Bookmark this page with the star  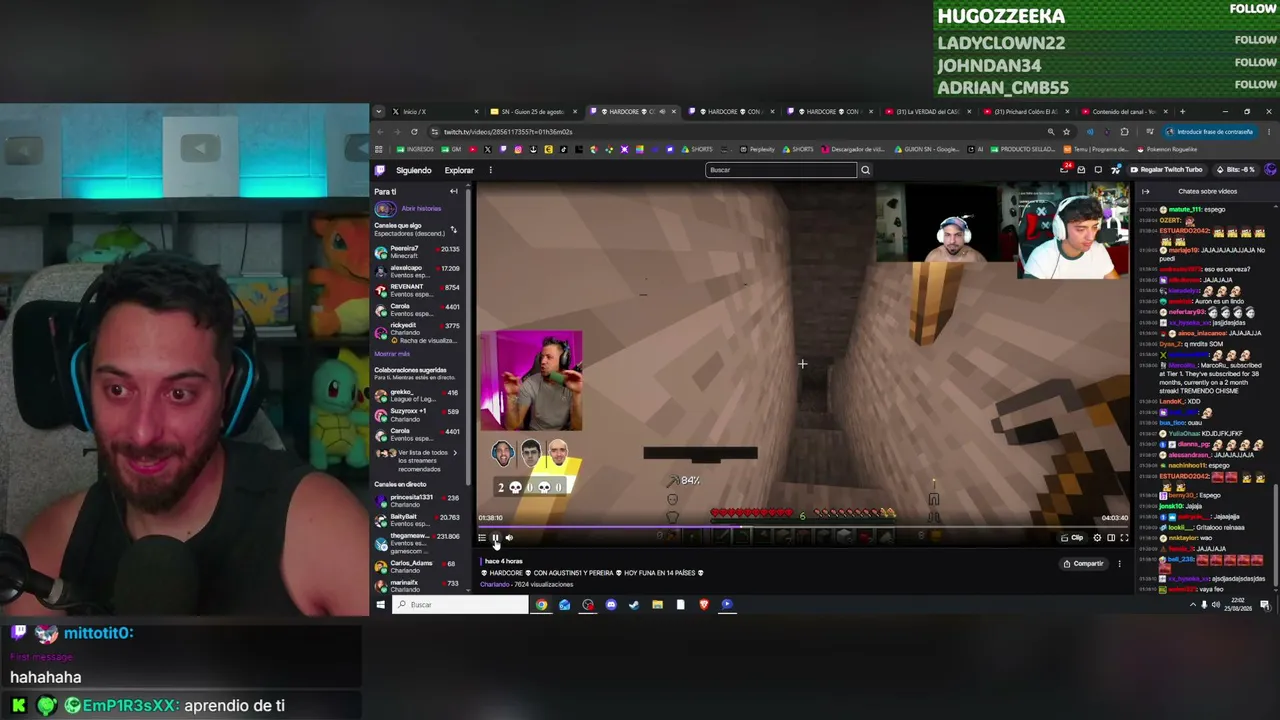(x=1066, y=132)
